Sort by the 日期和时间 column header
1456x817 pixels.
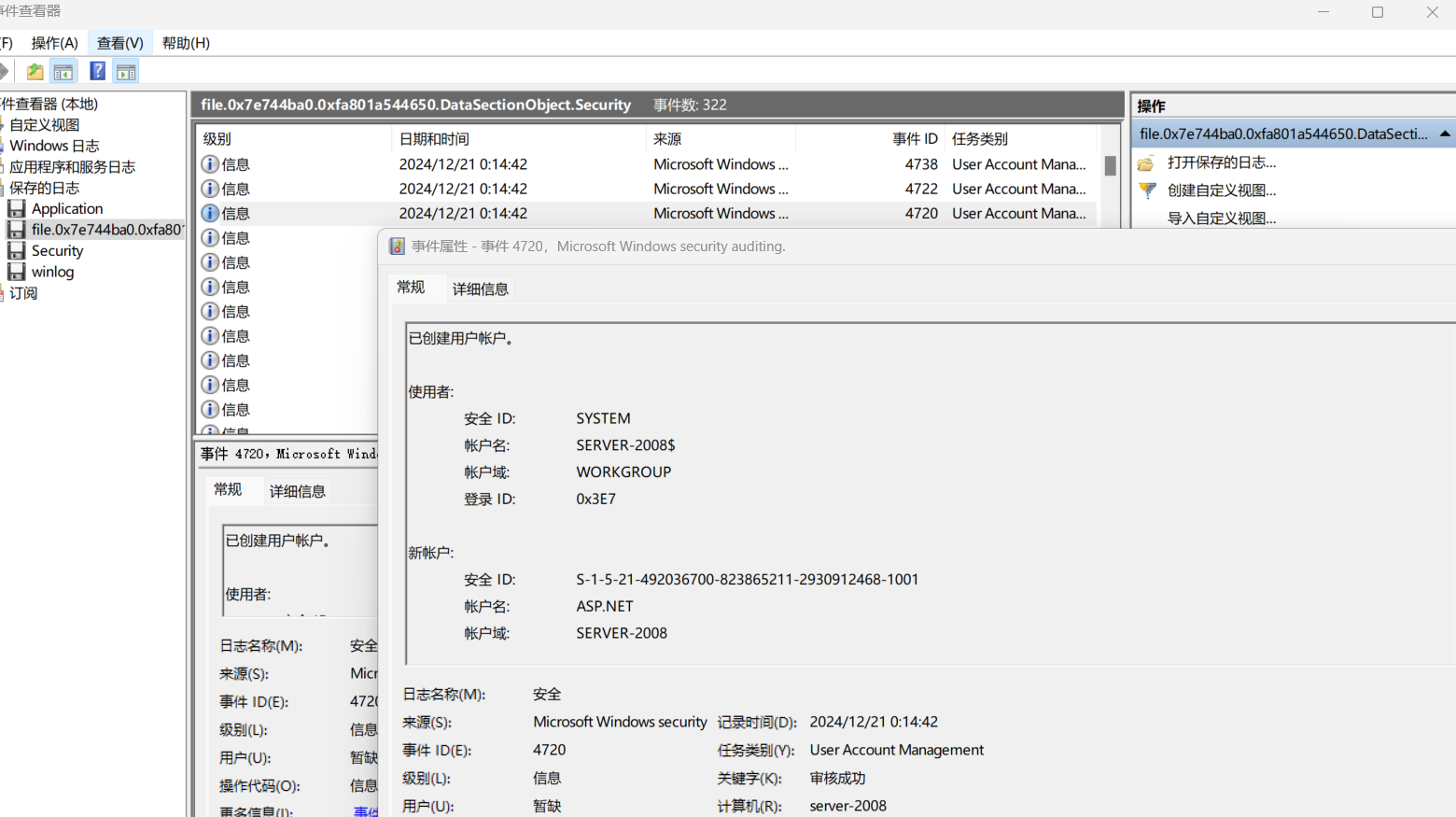(x=518, y=139)
